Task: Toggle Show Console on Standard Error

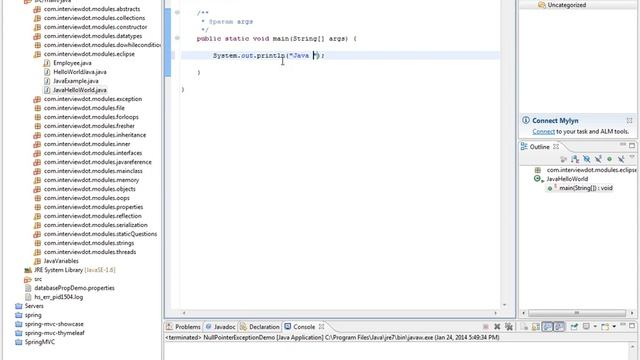Action: 559,327
